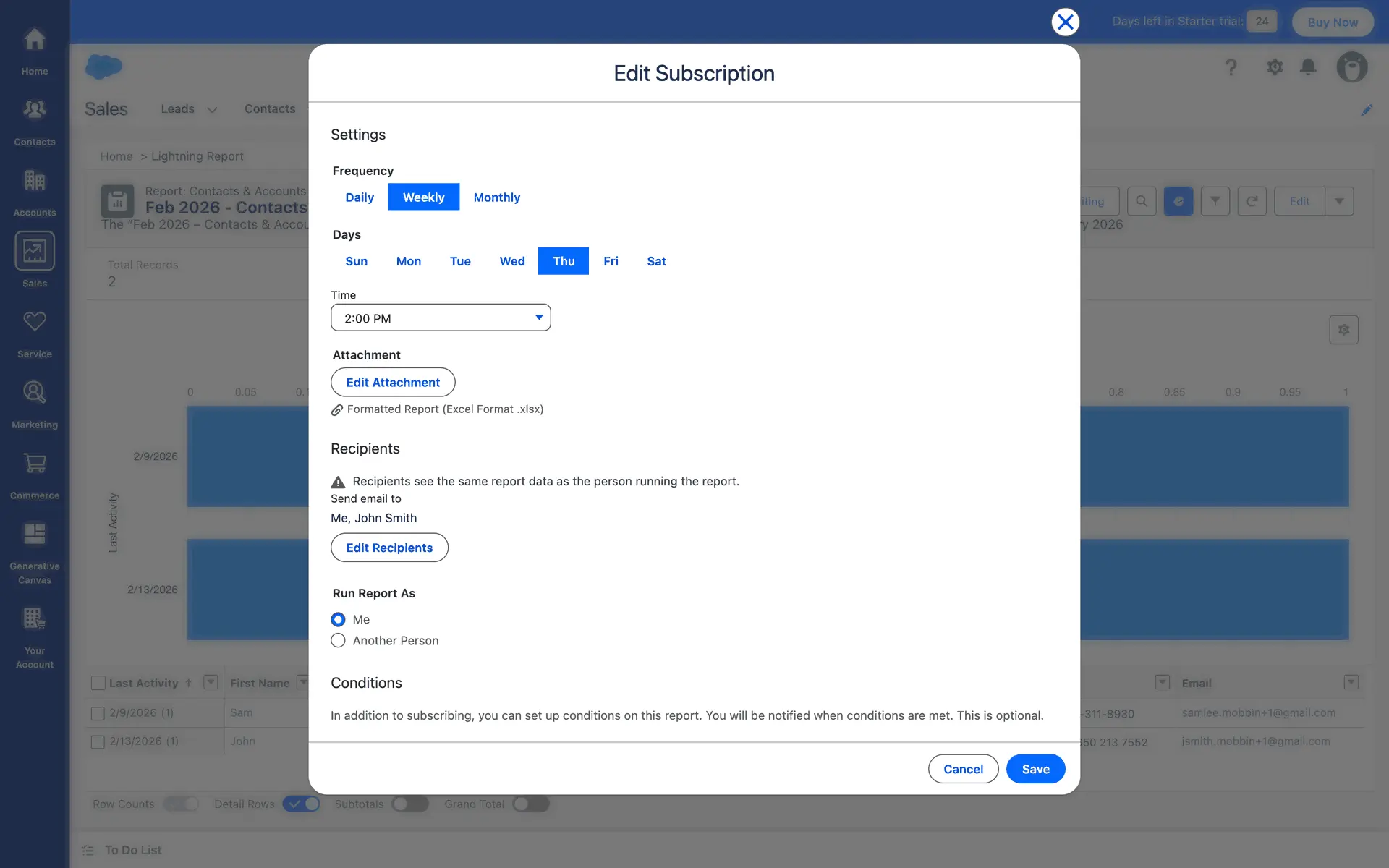
Task: Save the subscription settings
Action: coord(1035,769)
